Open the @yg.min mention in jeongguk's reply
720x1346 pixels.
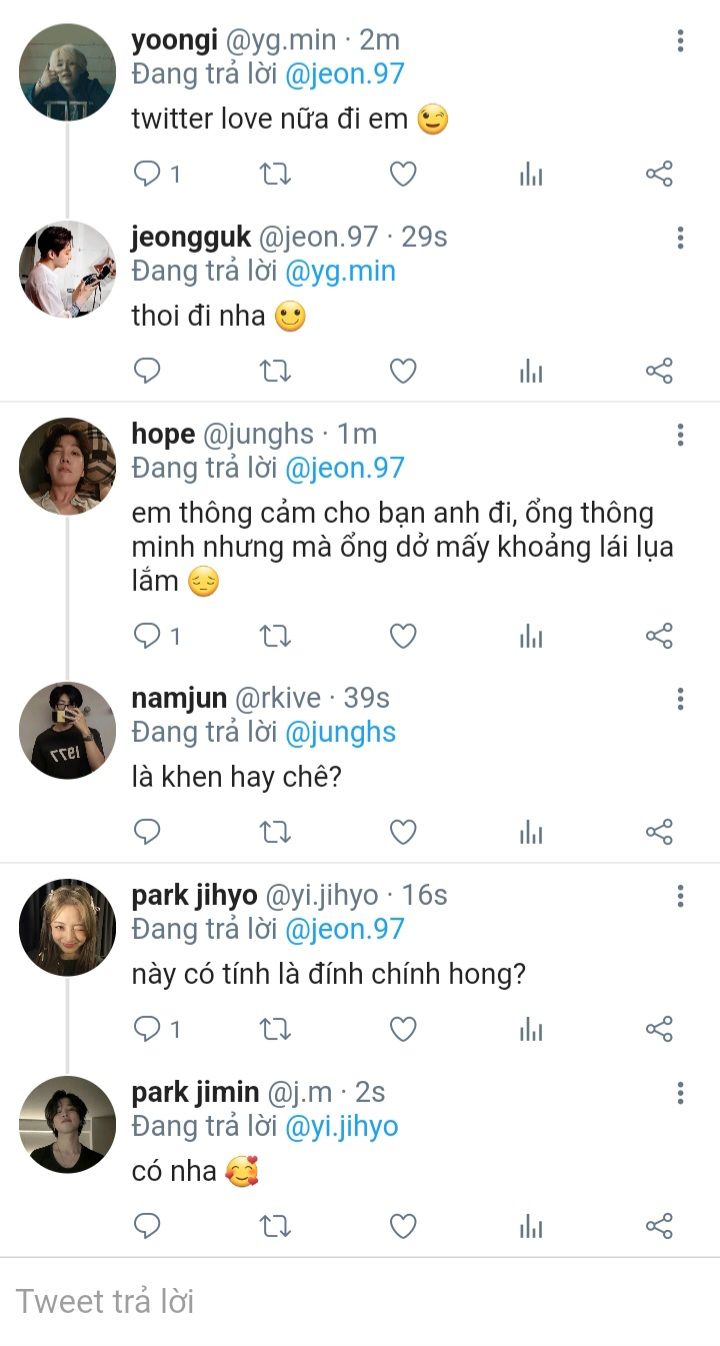pyautogui.click(x=341, y=271)
